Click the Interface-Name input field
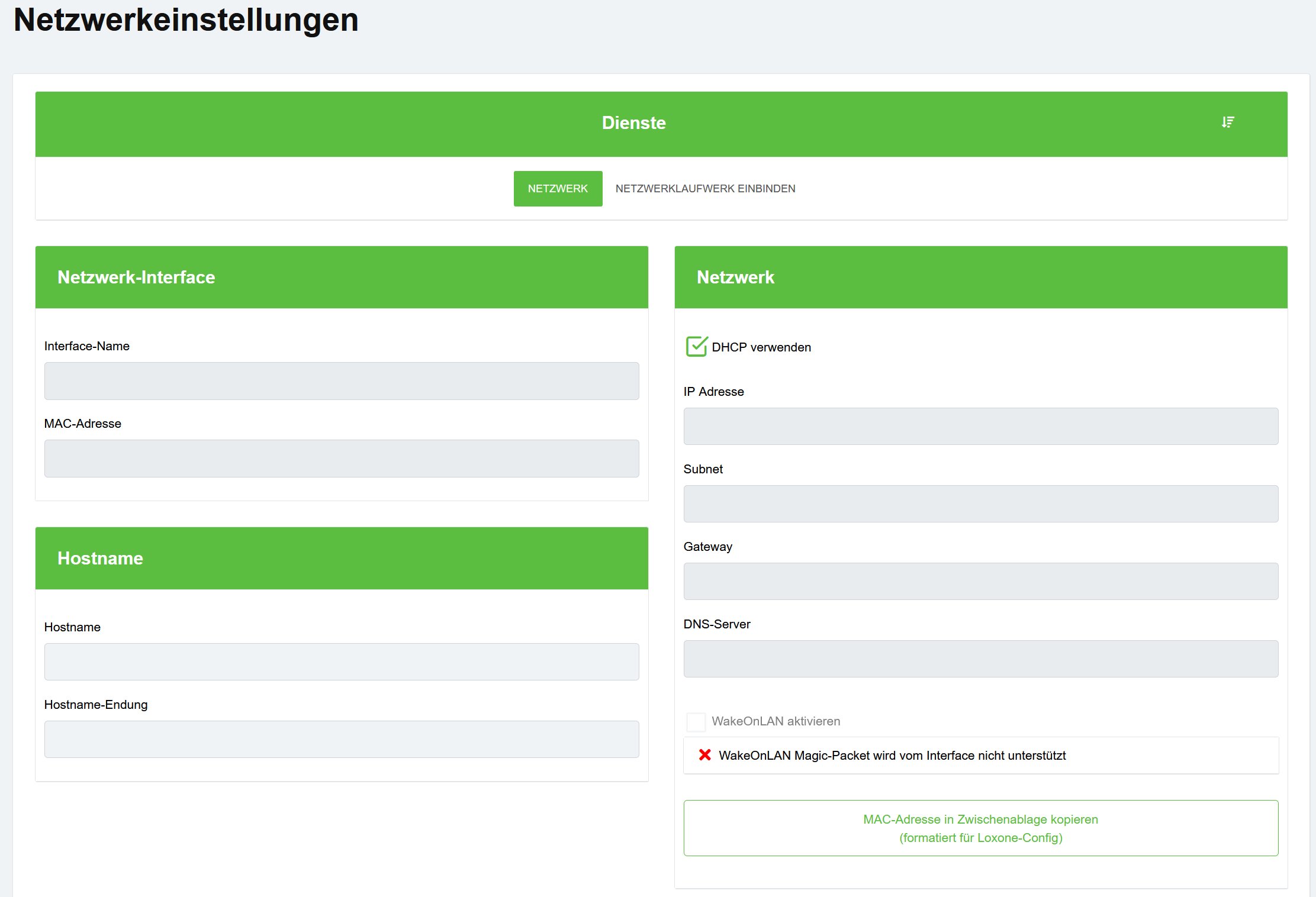Image resolution: width=1316 pixels, height=897 pixels. click(x=342, y=381)
